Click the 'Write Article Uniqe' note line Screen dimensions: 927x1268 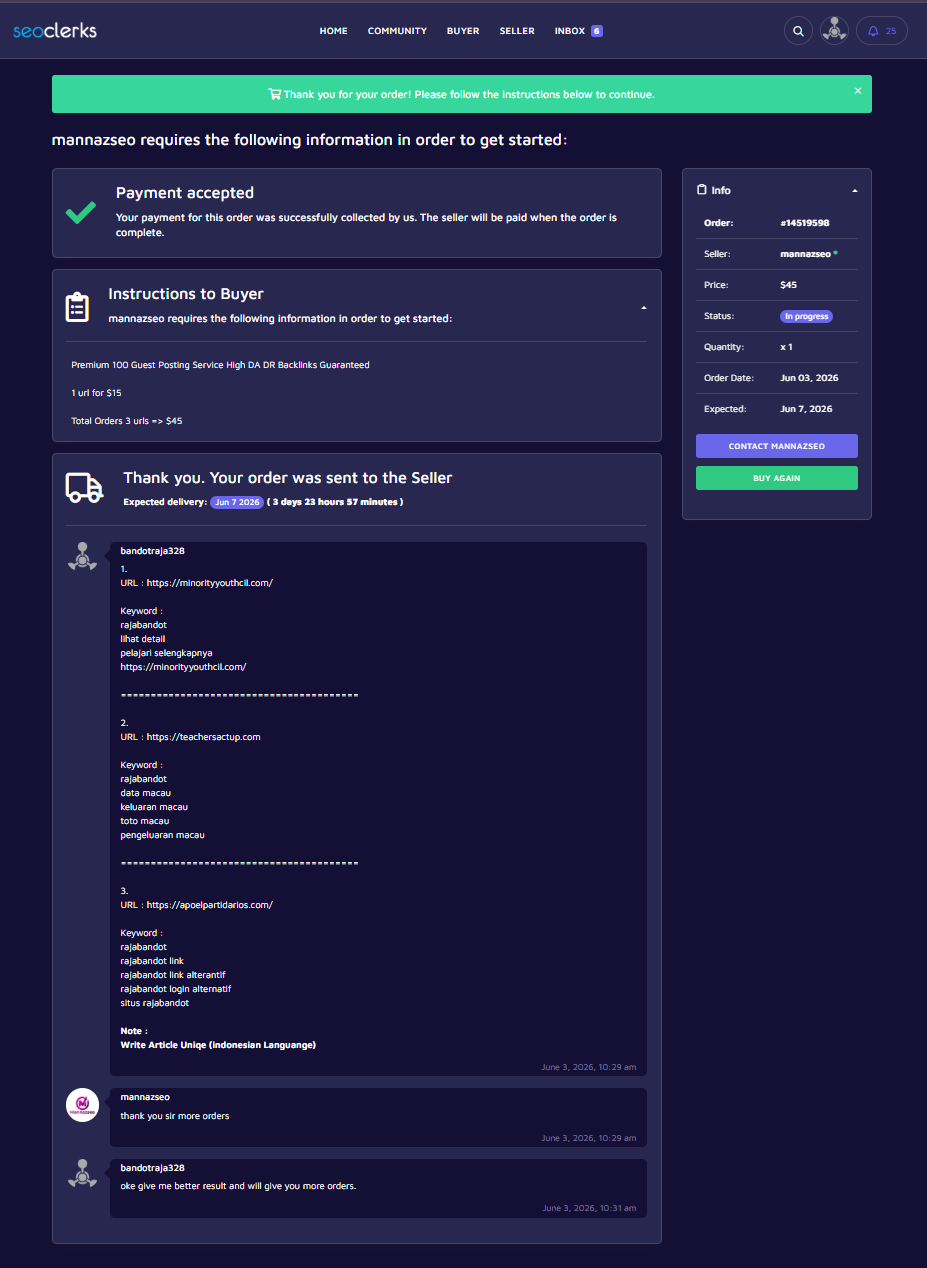coord(218,1045)
